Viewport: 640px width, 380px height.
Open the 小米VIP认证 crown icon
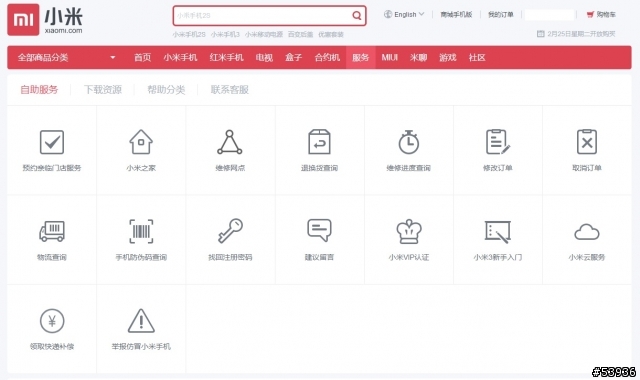409,231
